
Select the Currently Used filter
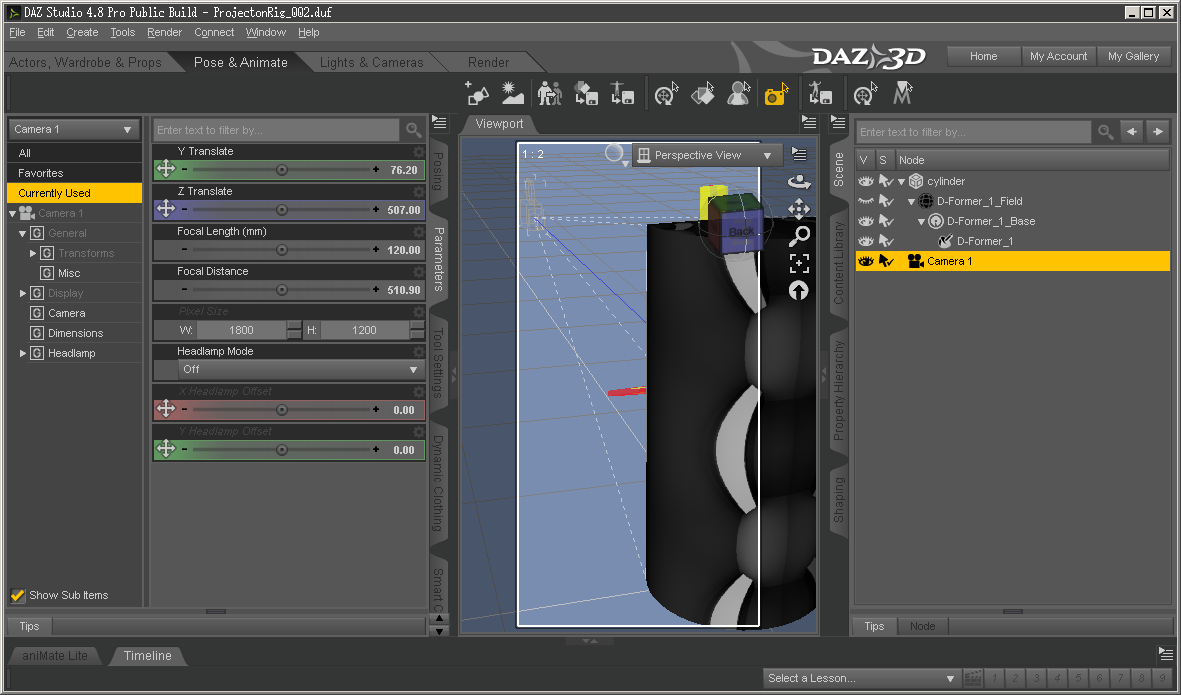coord(74,194)
